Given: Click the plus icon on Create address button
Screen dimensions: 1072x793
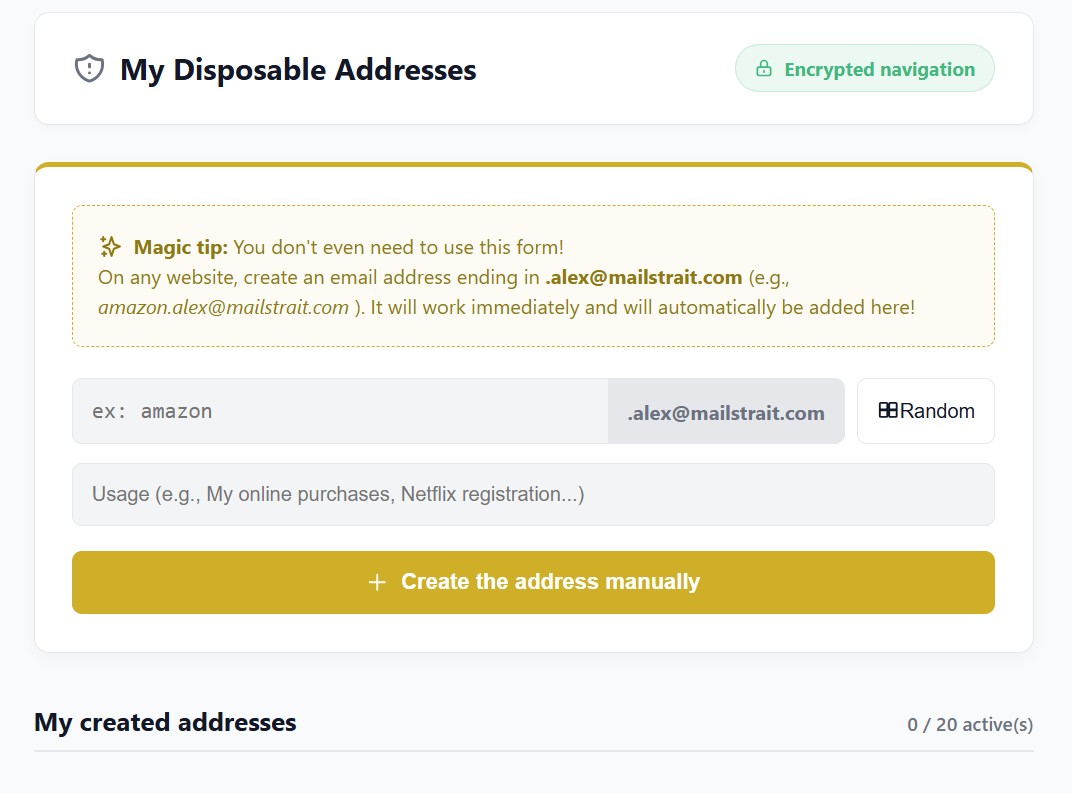Looking at the screenshot, I should 377,582.
